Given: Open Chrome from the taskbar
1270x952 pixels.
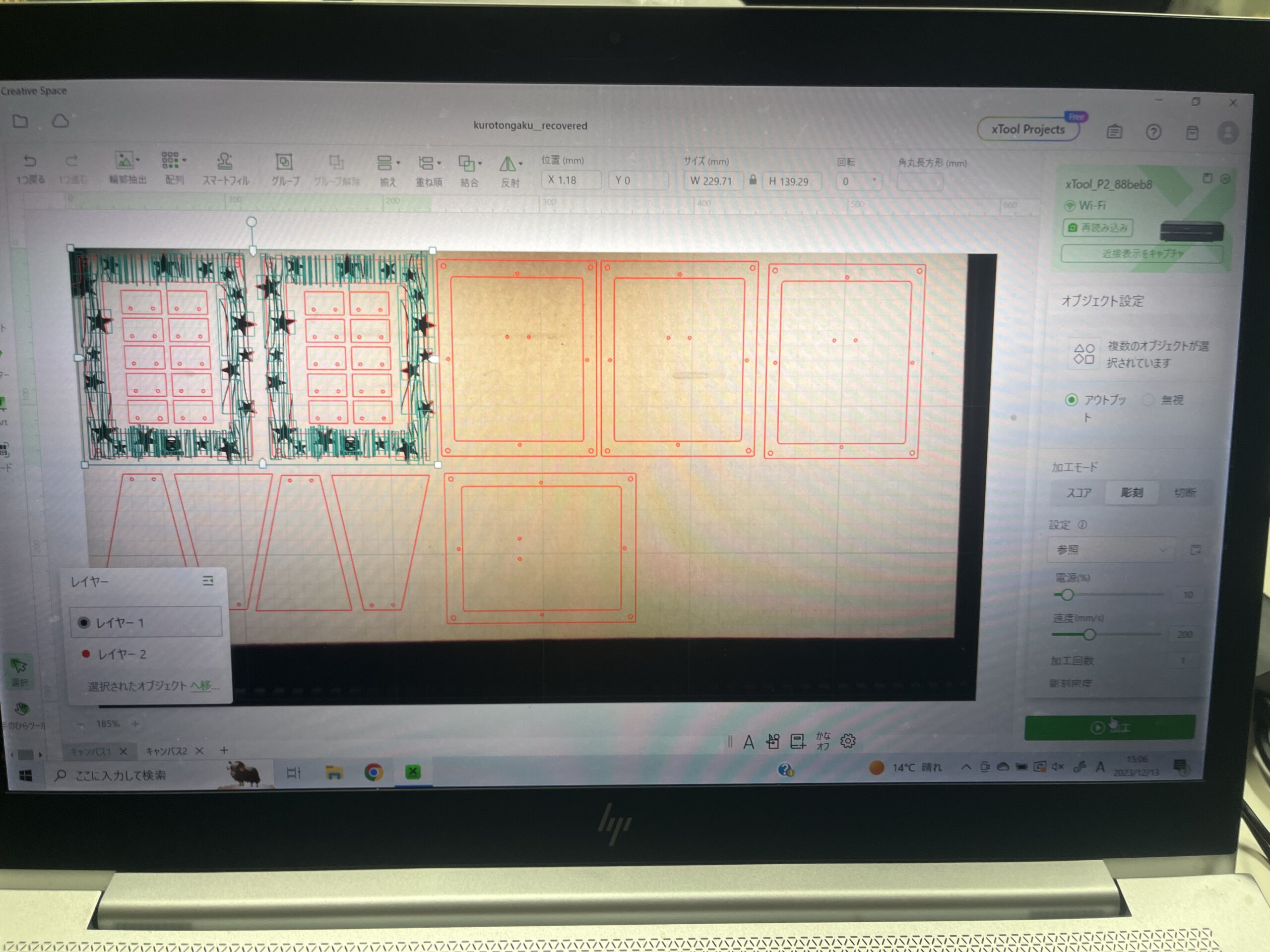Looking at the screenshot, I should (373, 773).
